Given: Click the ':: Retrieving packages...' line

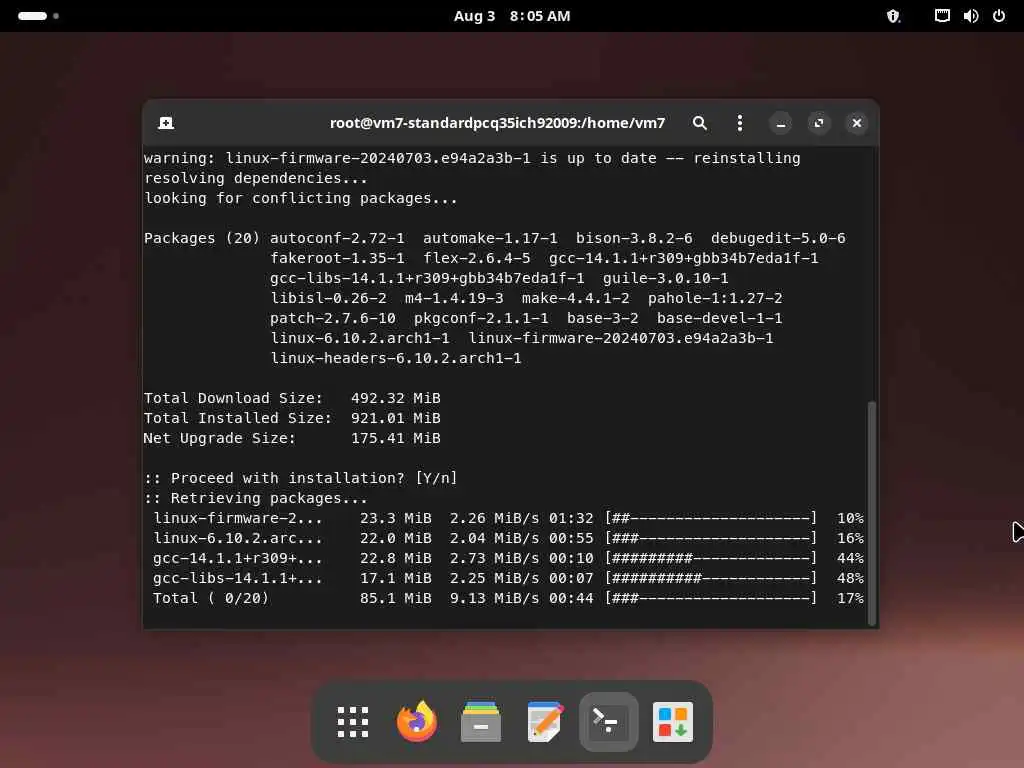Looking at the screenshot, I should pyautogui.click(x=255, y=498).
